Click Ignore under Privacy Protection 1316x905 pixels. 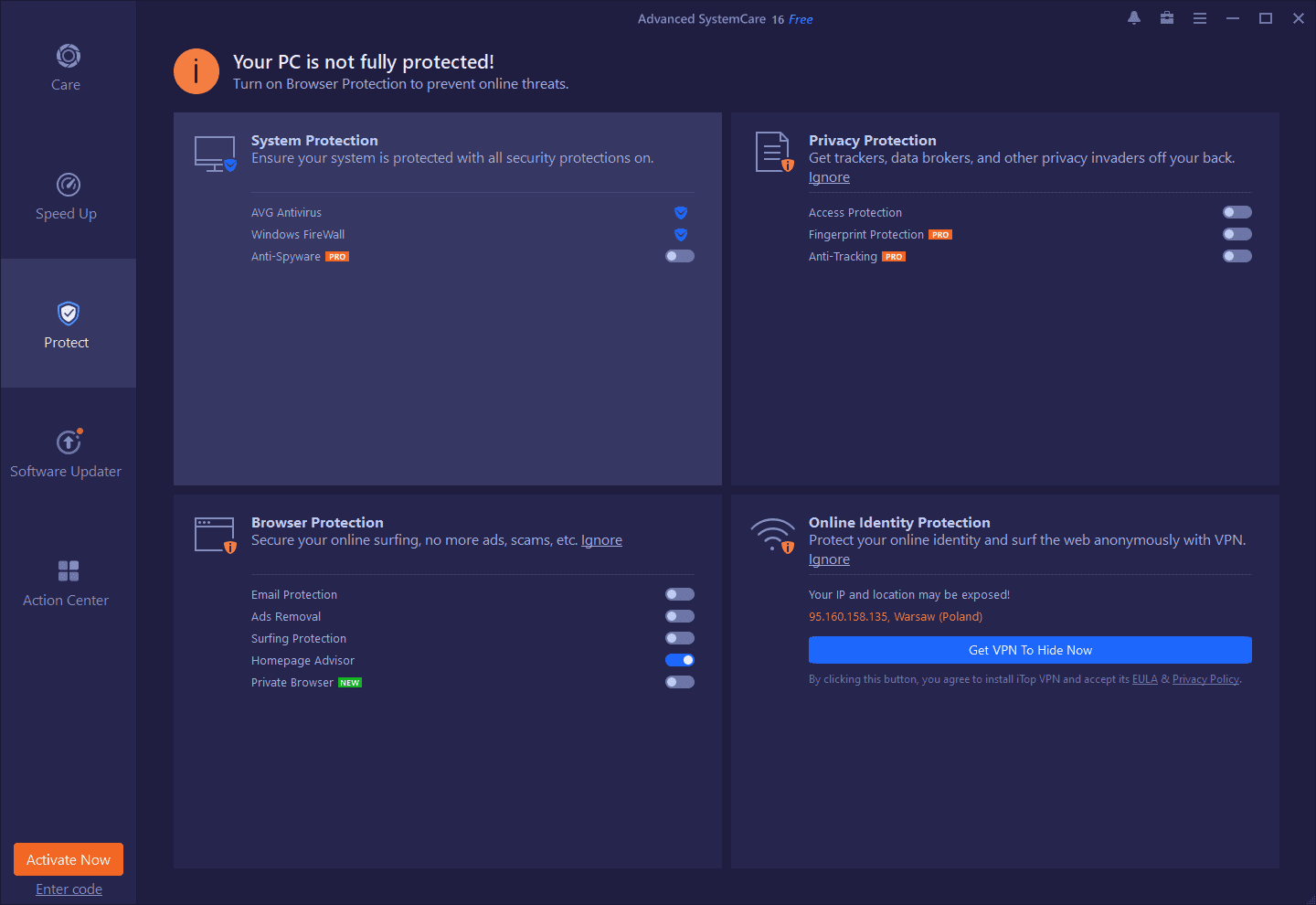click(829, 177)
